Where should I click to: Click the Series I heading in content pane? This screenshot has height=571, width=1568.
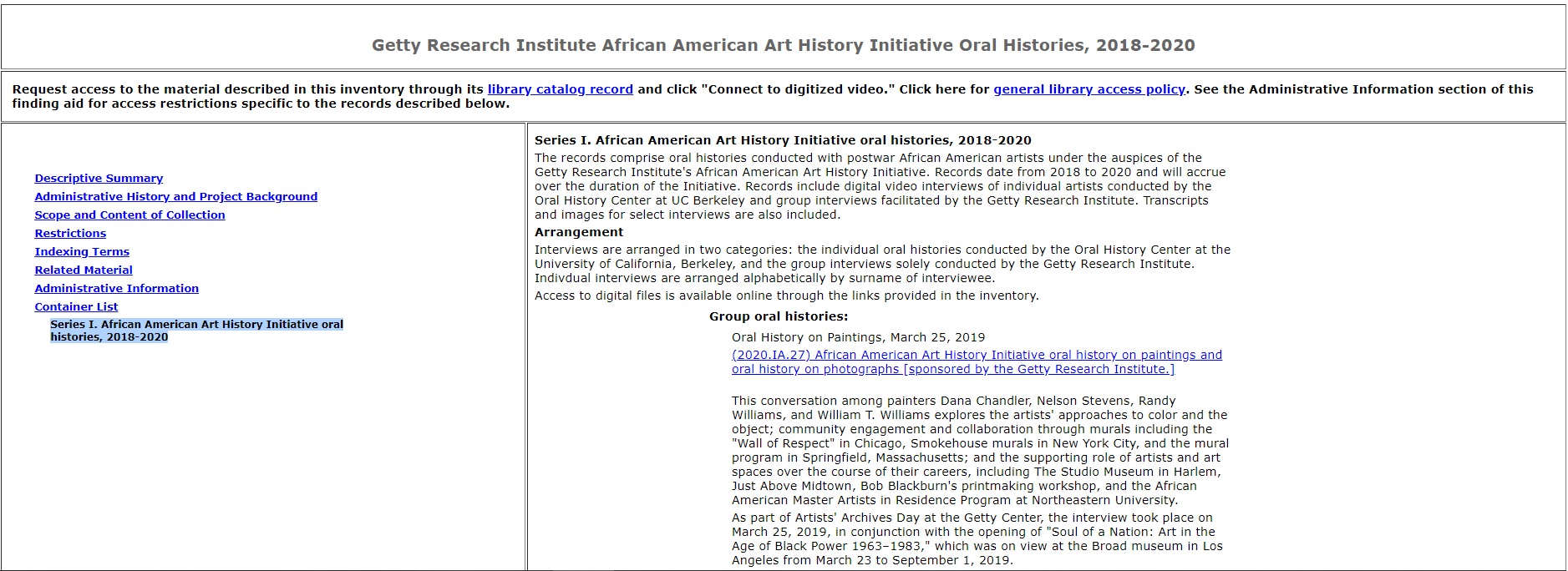(783, 140)
